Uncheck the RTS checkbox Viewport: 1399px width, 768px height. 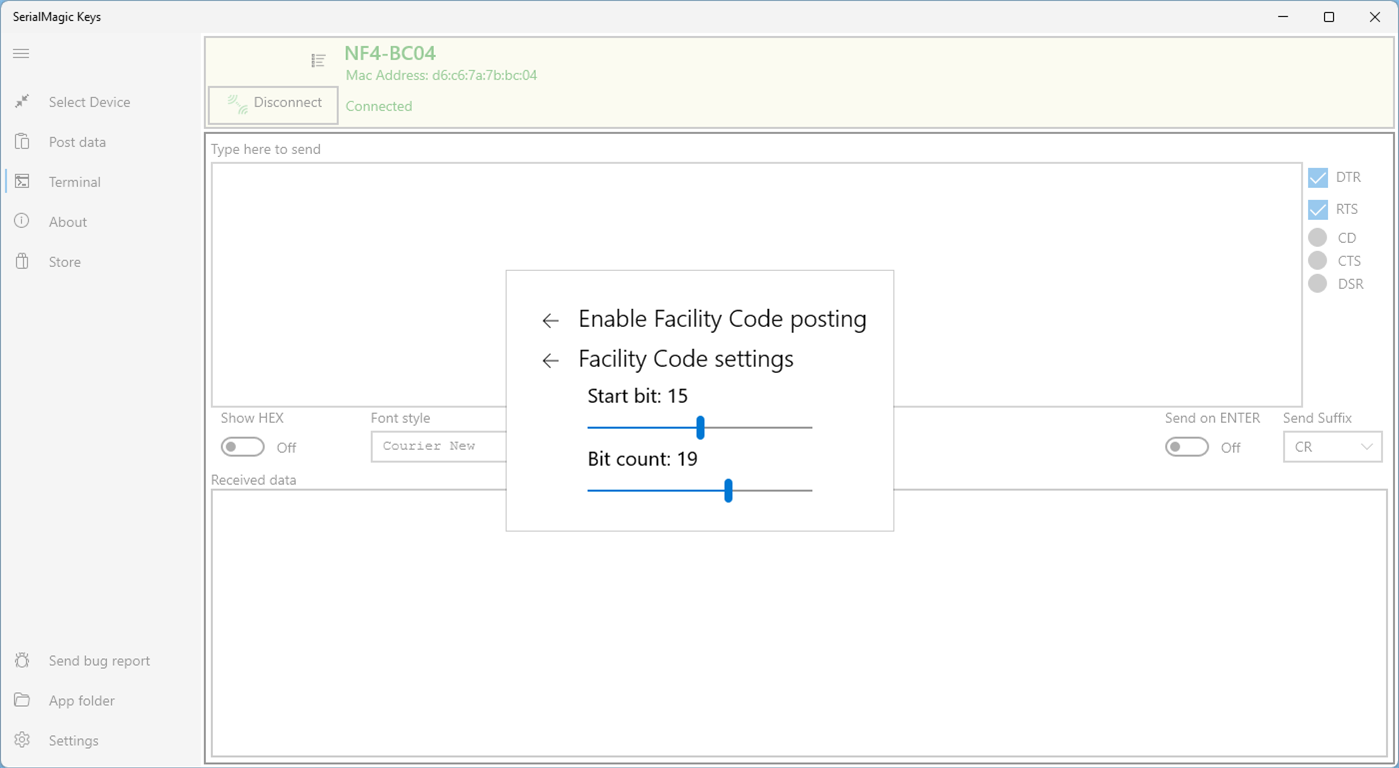click(1318, 210)
